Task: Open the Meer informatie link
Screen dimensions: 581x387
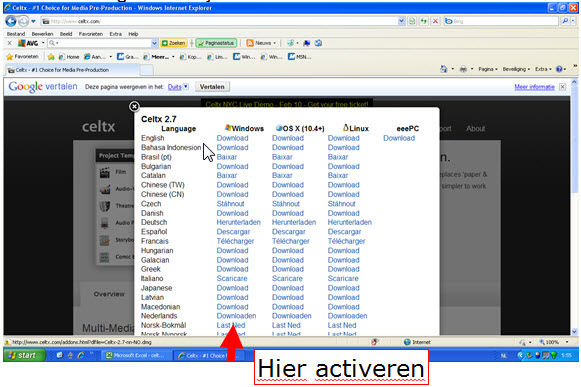Action: click(534, 87)
